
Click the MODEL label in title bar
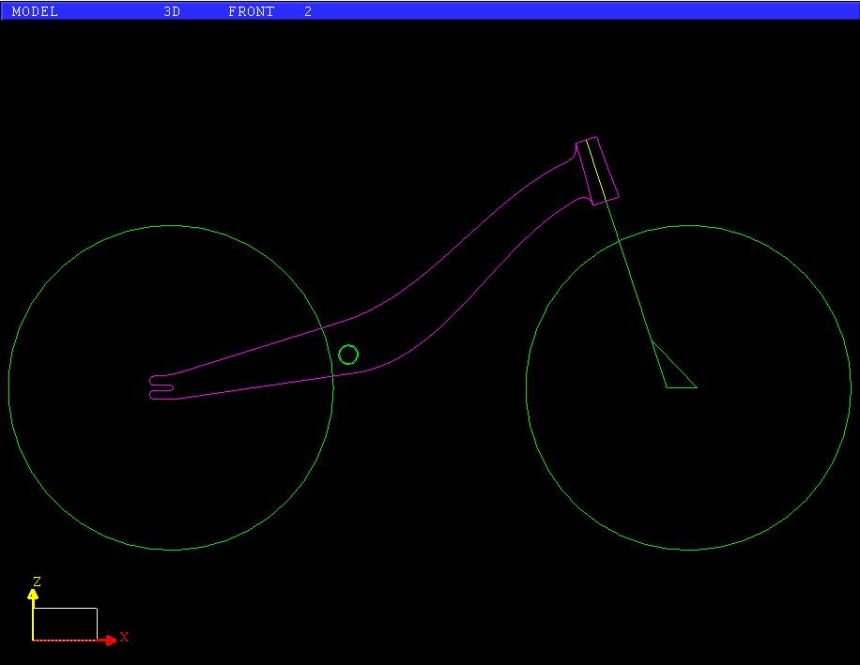click(x=34, y=12)
